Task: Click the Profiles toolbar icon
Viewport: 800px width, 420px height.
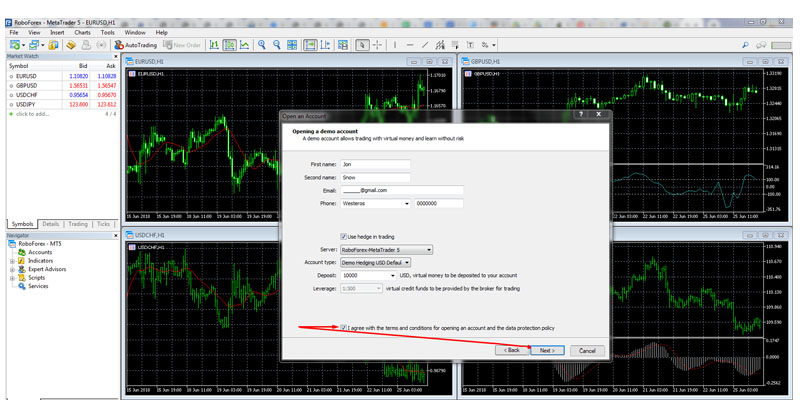Action: tap(34, 45)
